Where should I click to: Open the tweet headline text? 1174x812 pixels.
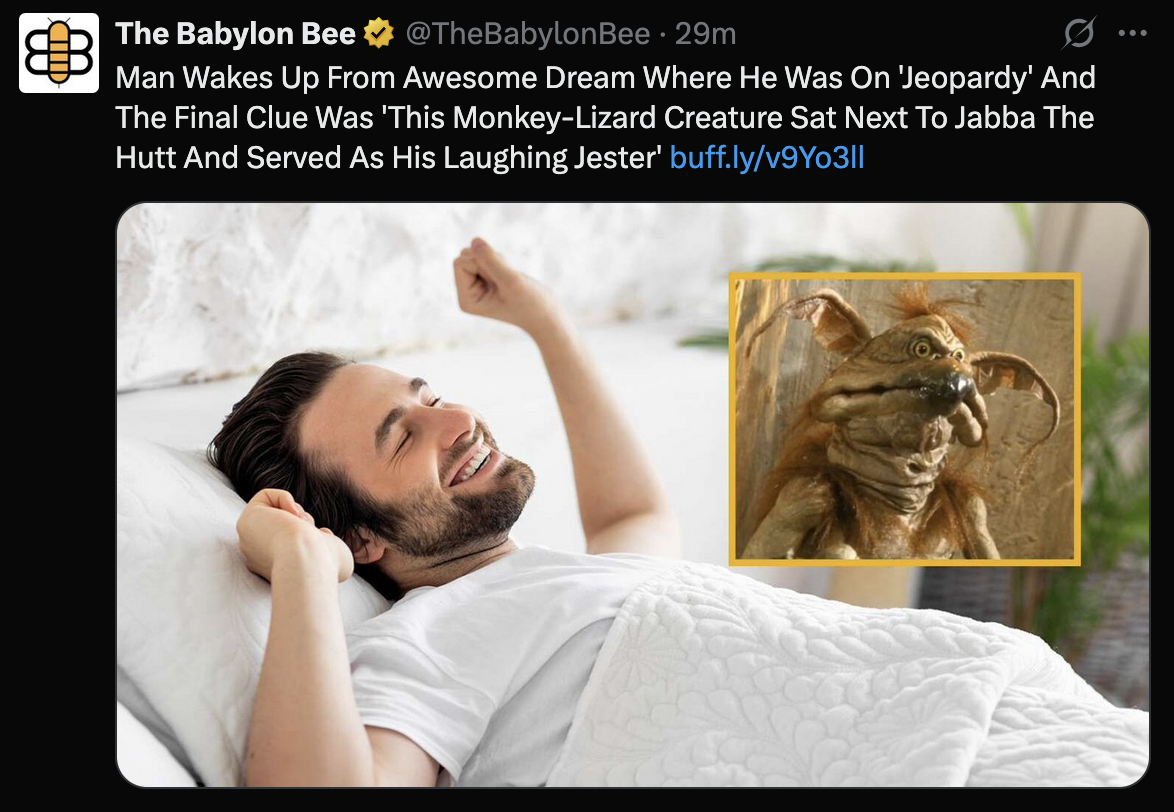(605, 117)
